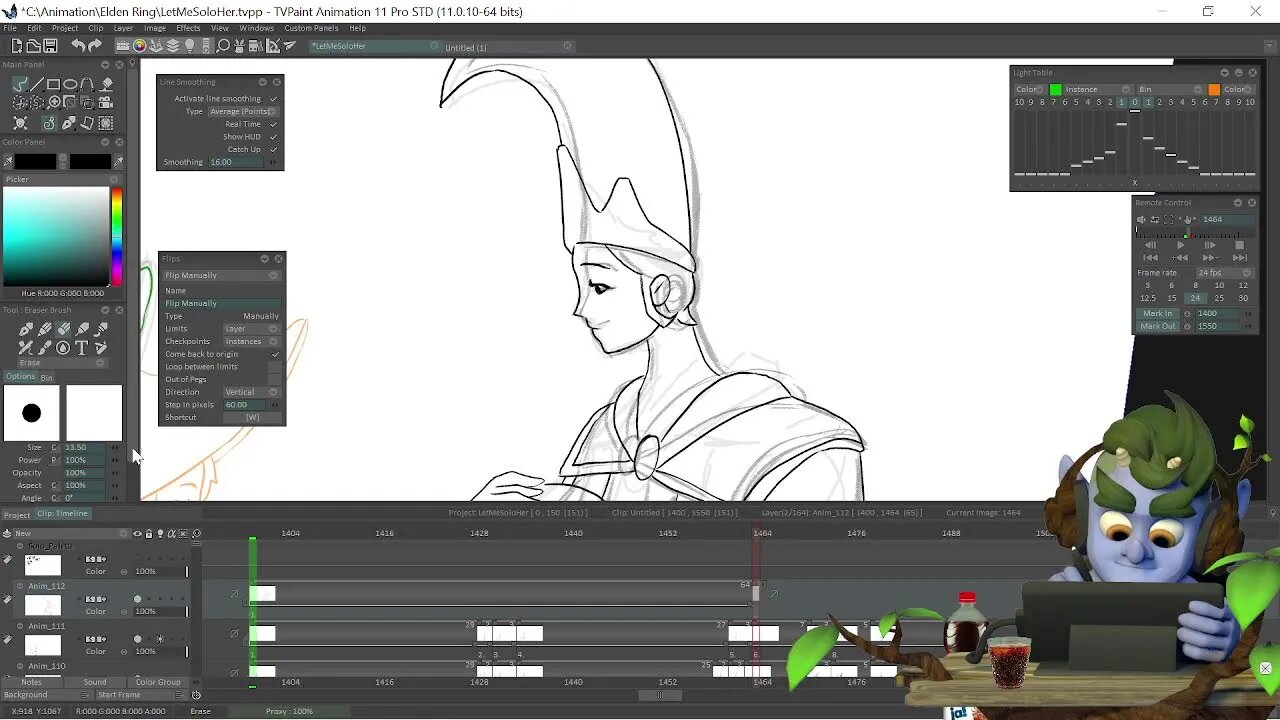The width and height of the screenshot is (1280, 720).
Task: Select the Text brush T tool
Action: (82, 348)
